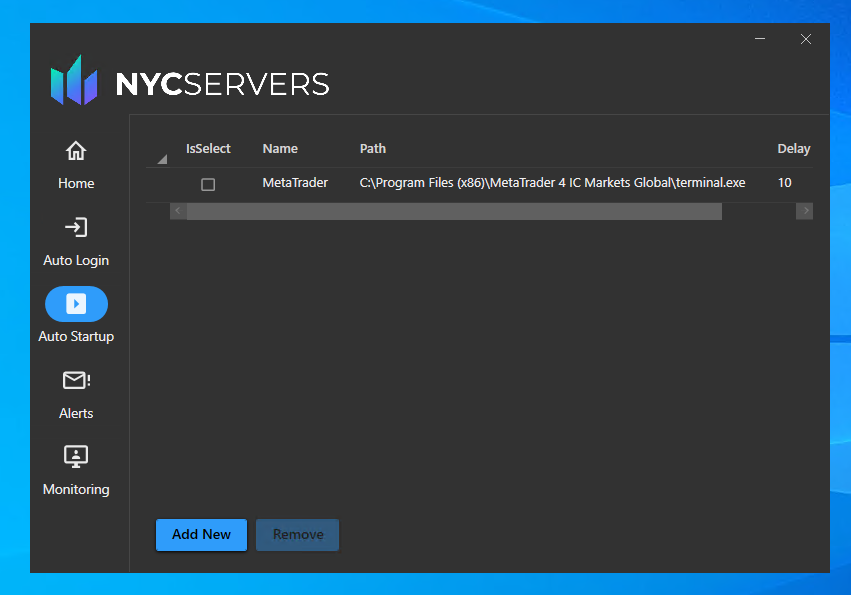The height and width of the screenshot is (595, 851).
Task: Click the horizontal scrollbar left arrow
Action: [x=178, y=211]
